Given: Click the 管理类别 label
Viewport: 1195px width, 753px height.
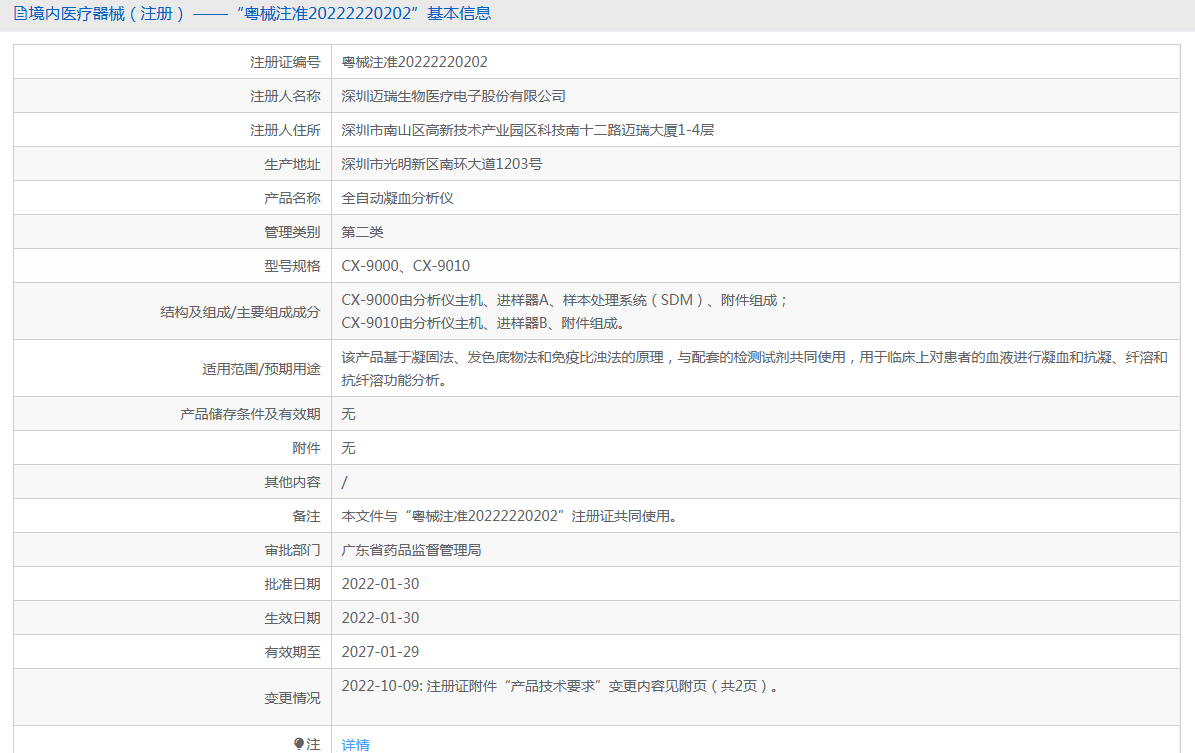Looking at the screenshot, I should (x=293, y=232).
